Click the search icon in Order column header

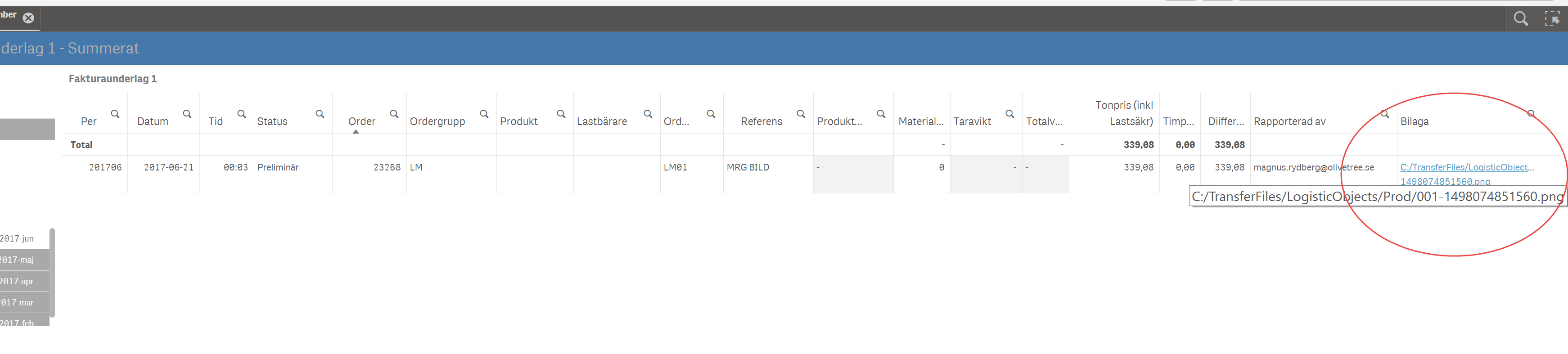pos(394,114)
